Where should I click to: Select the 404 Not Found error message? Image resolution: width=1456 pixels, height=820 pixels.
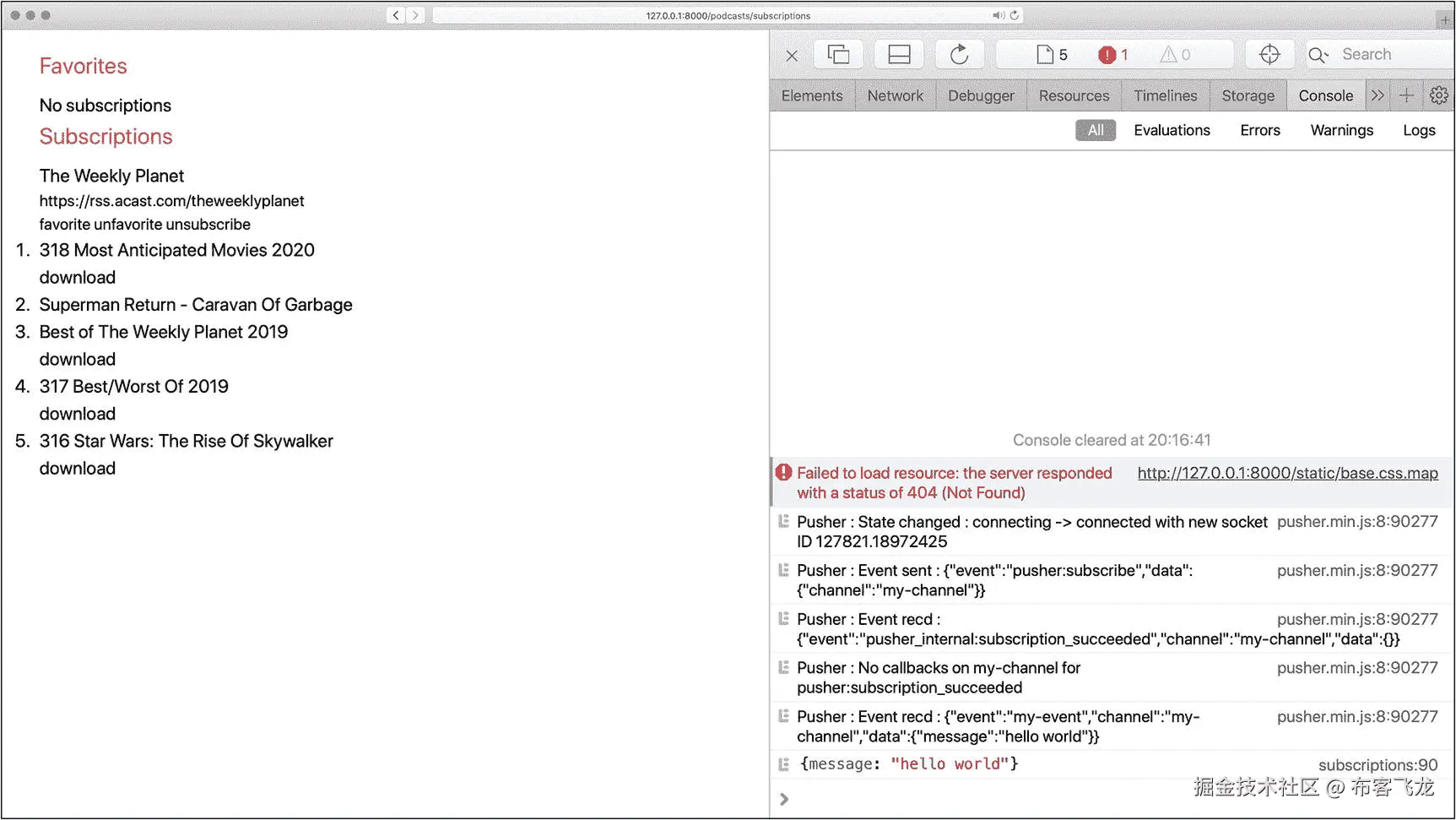pos(955,483)
